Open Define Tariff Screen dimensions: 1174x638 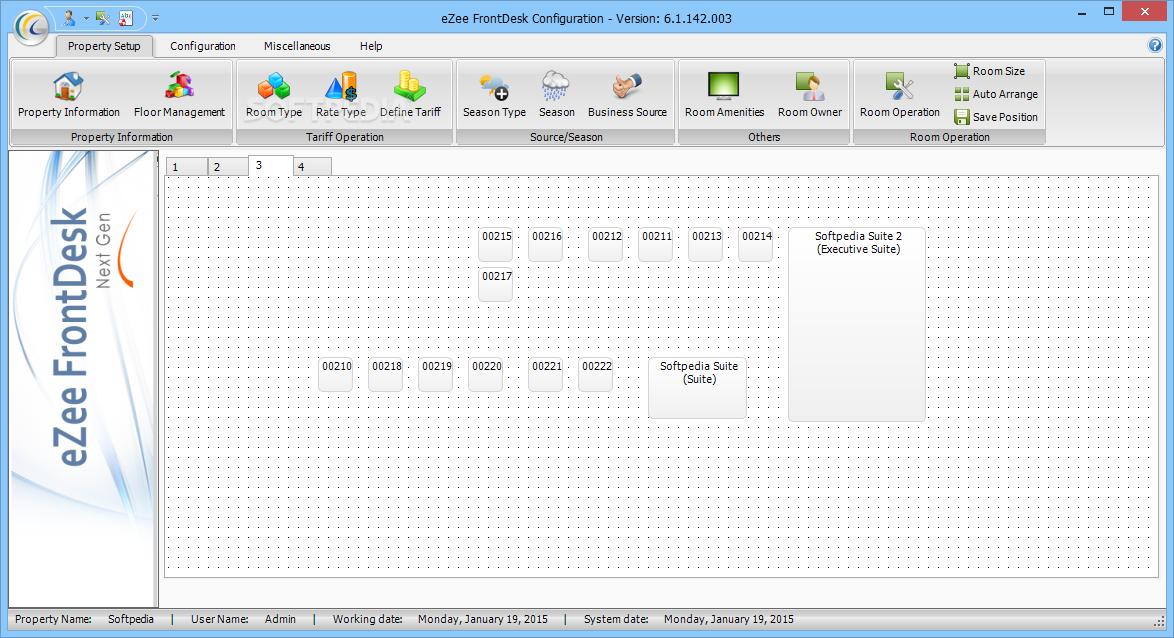[410, 95]
